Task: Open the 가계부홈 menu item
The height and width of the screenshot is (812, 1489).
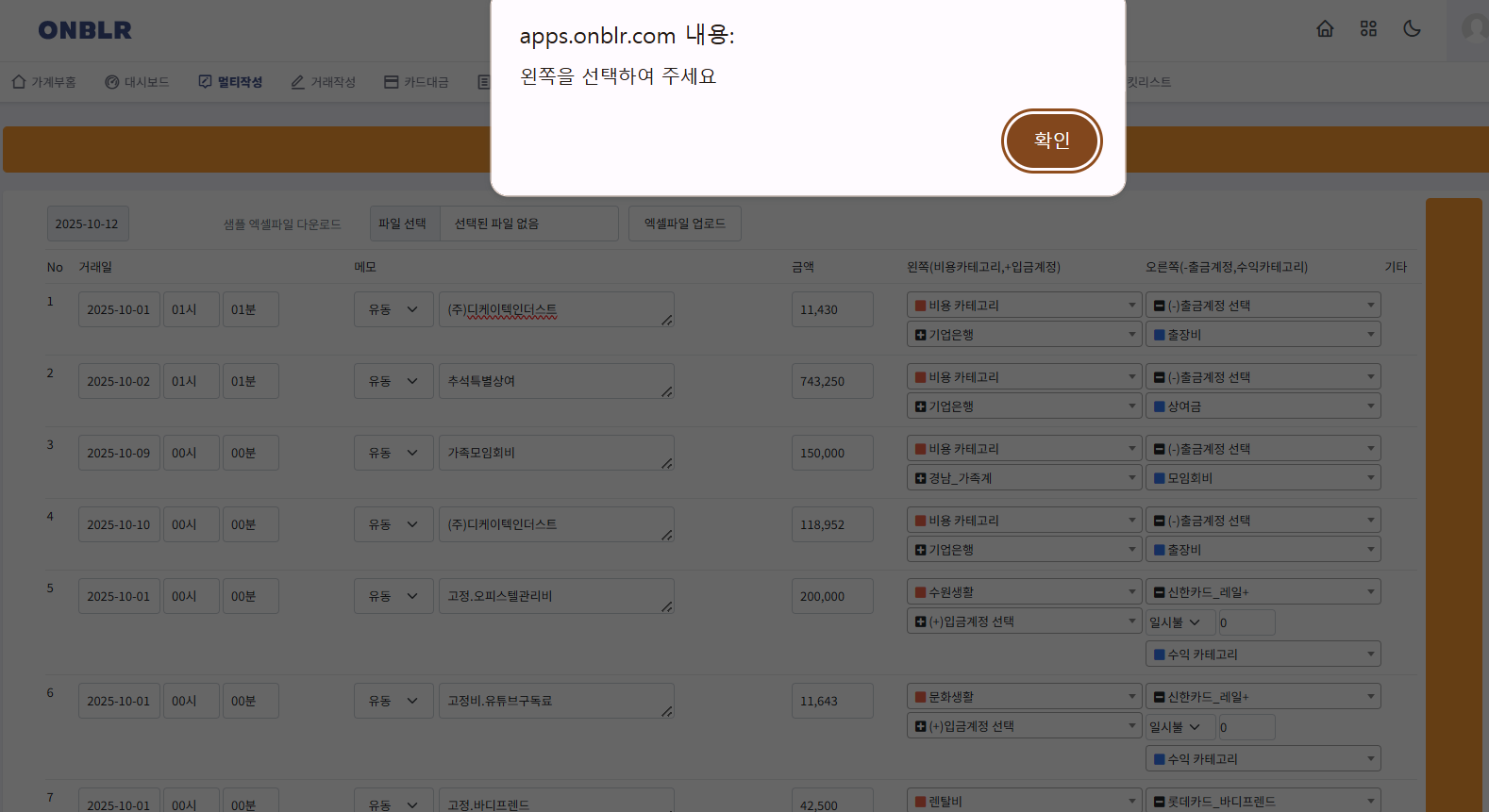Action: click(x=44, y=82)
